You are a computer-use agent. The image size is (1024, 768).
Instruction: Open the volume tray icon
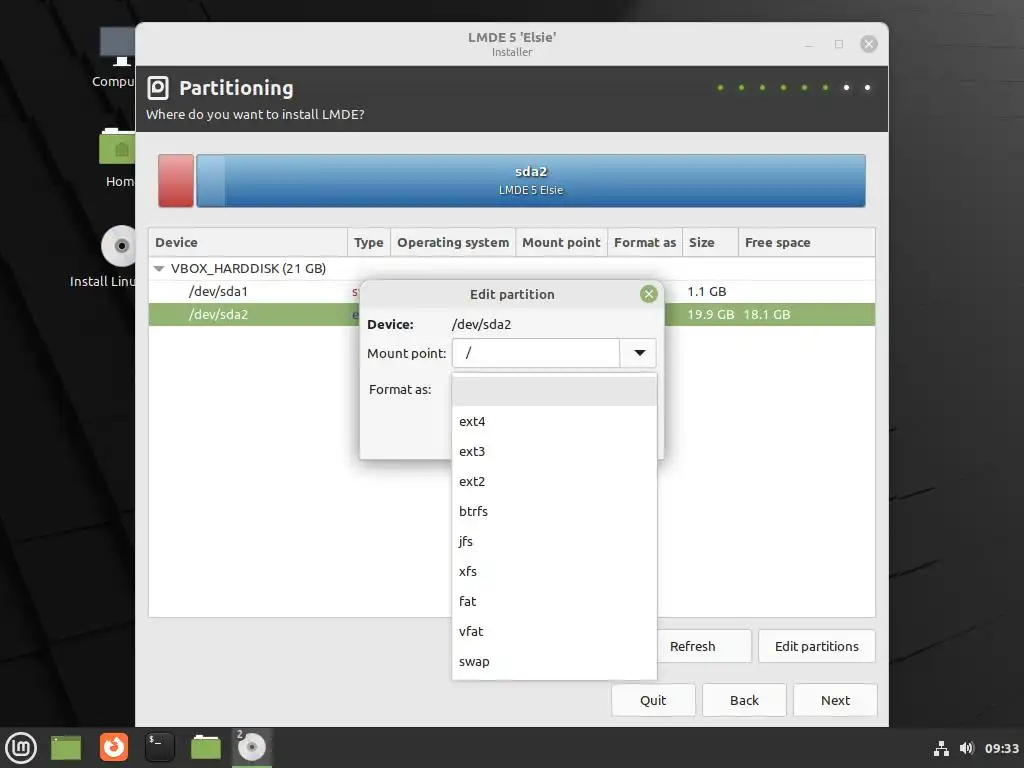[x=967, y=748]
